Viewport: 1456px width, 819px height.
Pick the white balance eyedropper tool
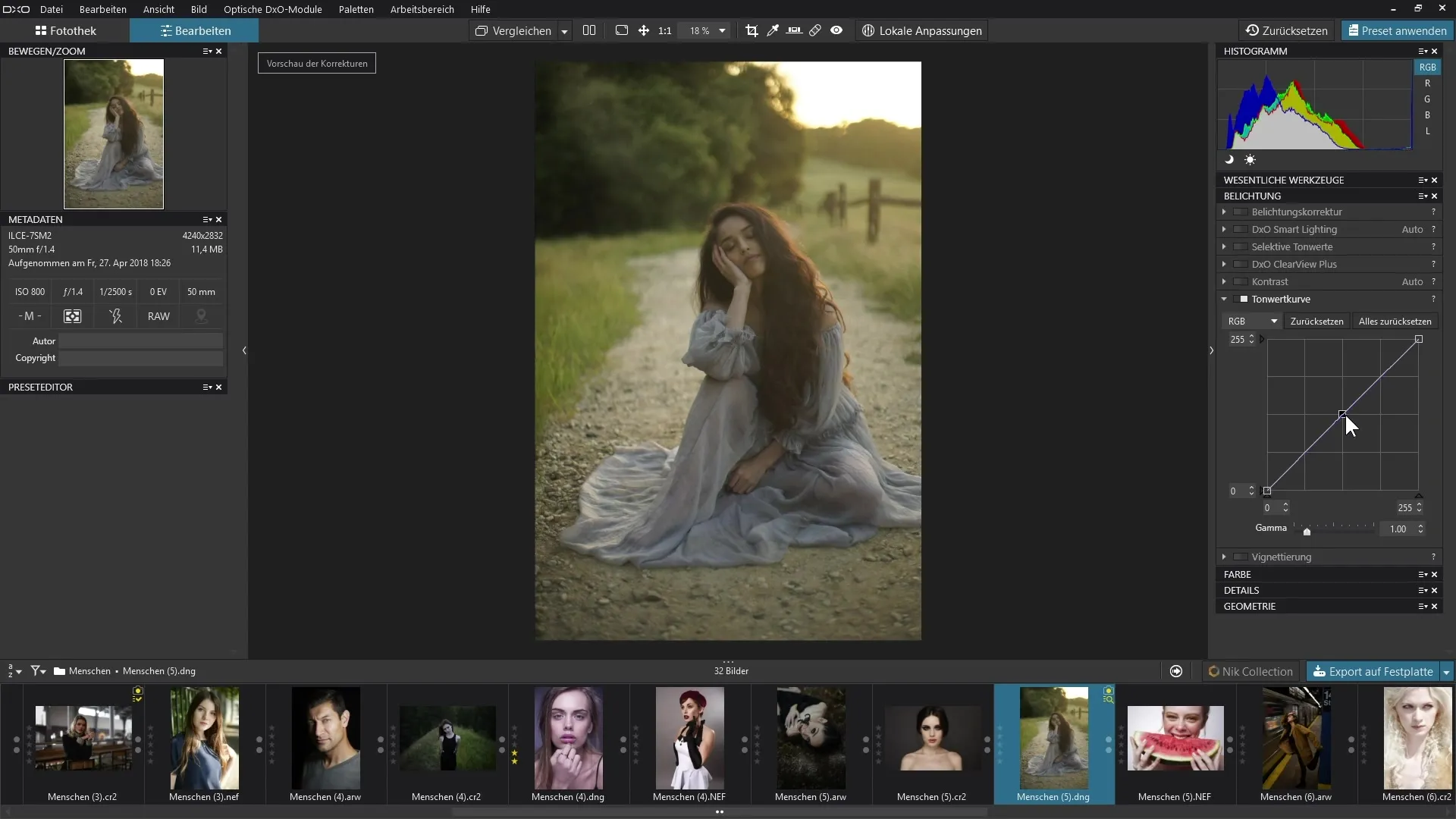[773, 30]
